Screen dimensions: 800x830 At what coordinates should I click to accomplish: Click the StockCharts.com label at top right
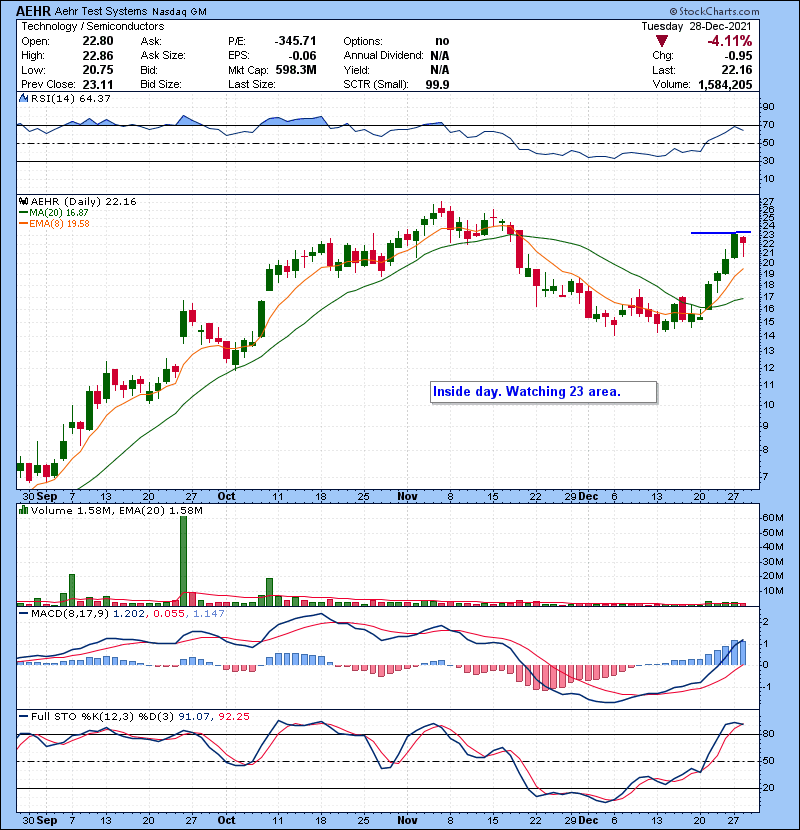pyautogui.click(x=714, y=11)
